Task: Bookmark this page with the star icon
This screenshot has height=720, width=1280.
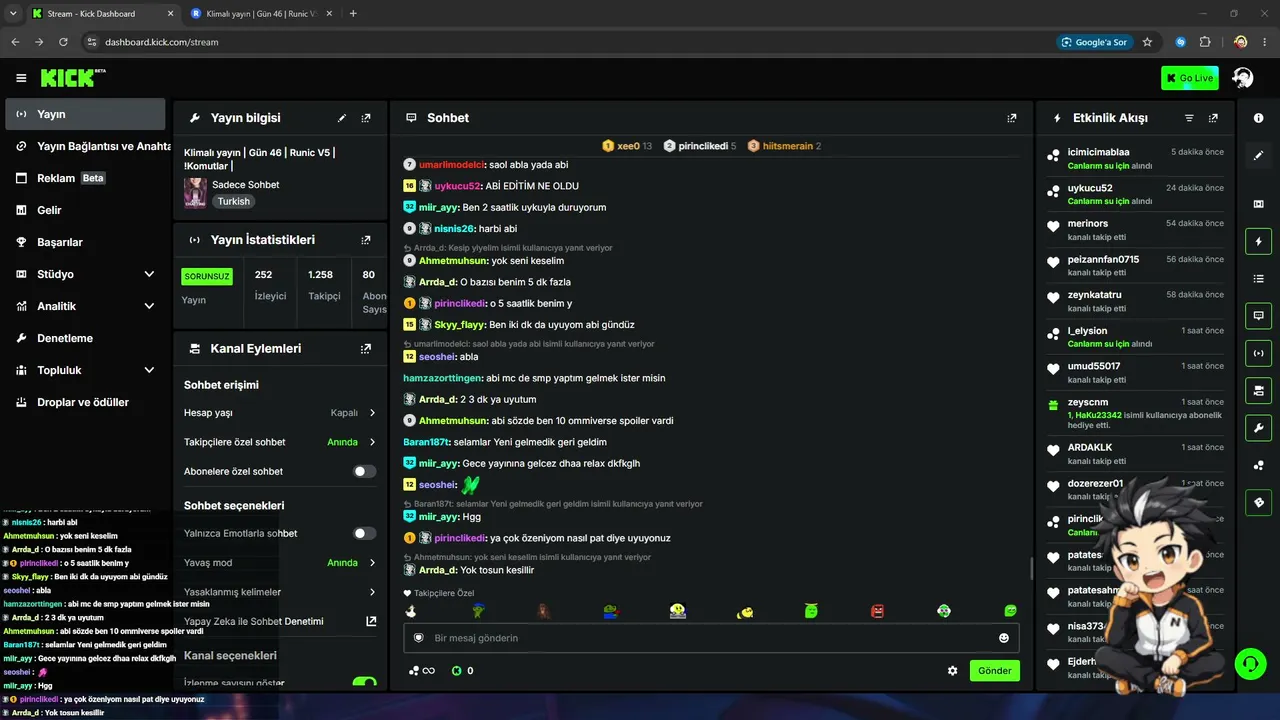Action: click(x=1147, y=42)
